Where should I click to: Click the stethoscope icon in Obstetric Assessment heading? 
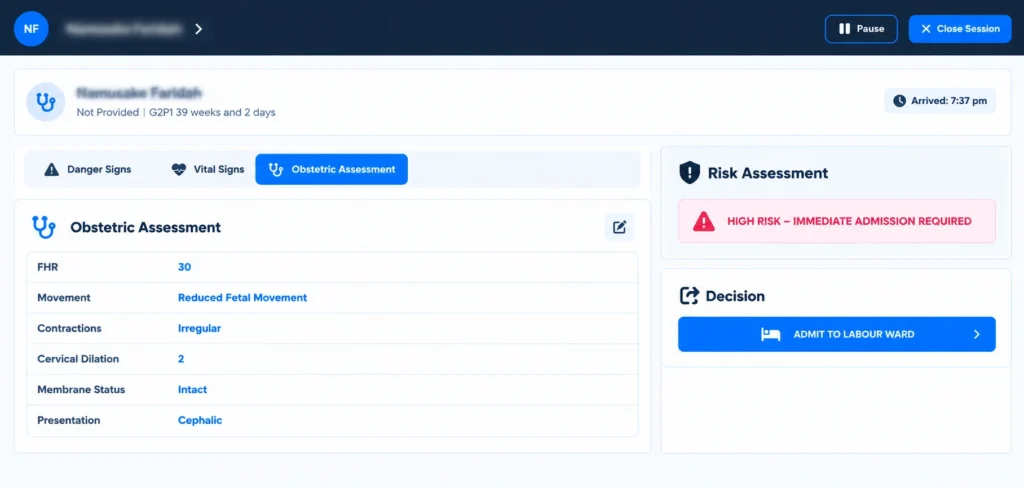(x=44, y=227)
